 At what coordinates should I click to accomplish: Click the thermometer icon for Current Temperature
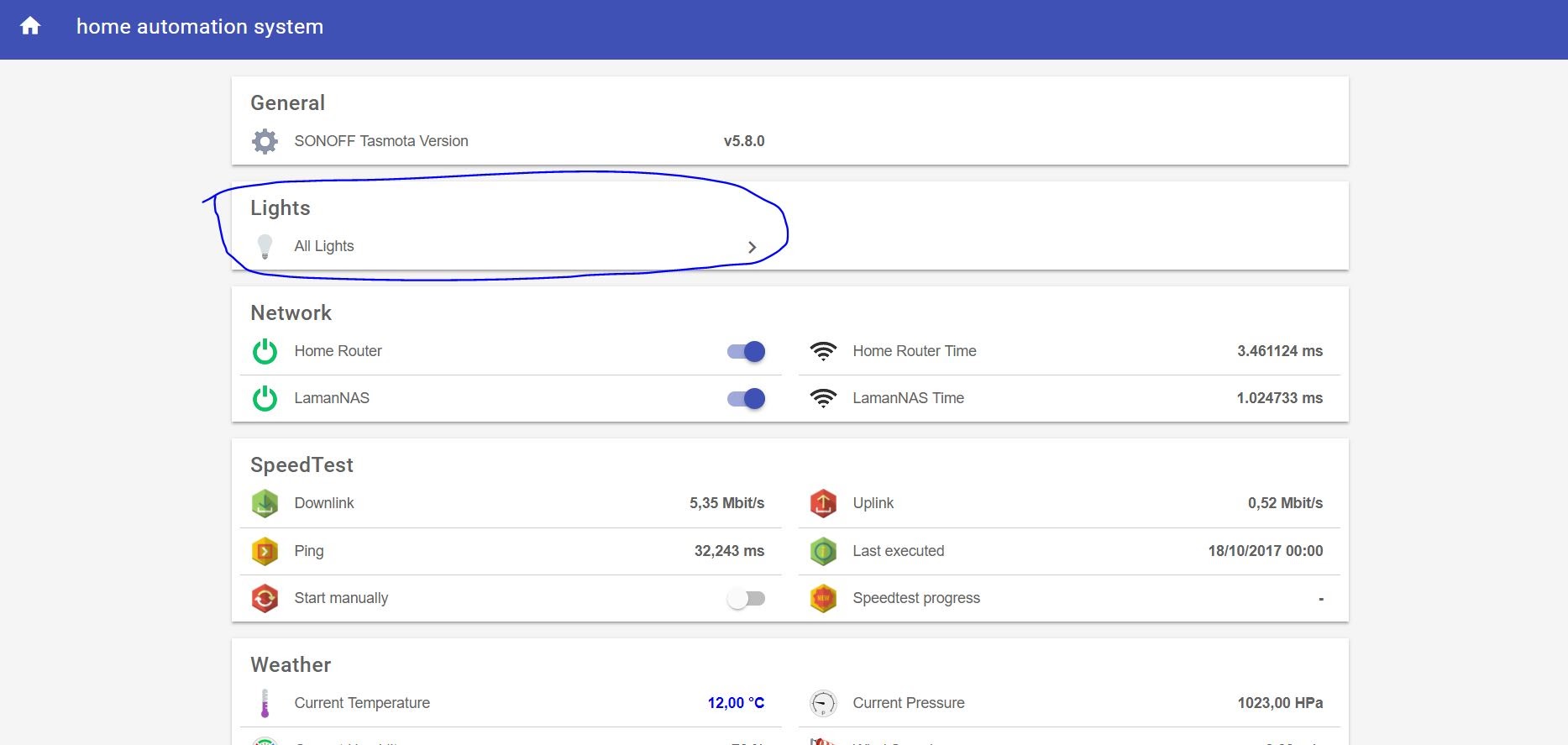pyautogui.click(x=265, y=703)
